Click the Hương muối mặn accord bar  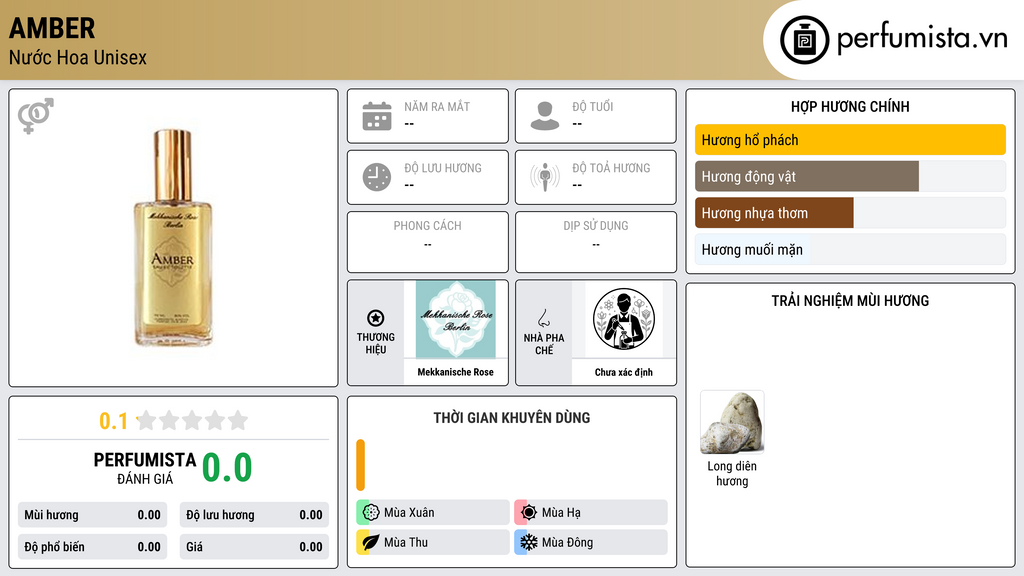tap(850, 249)
